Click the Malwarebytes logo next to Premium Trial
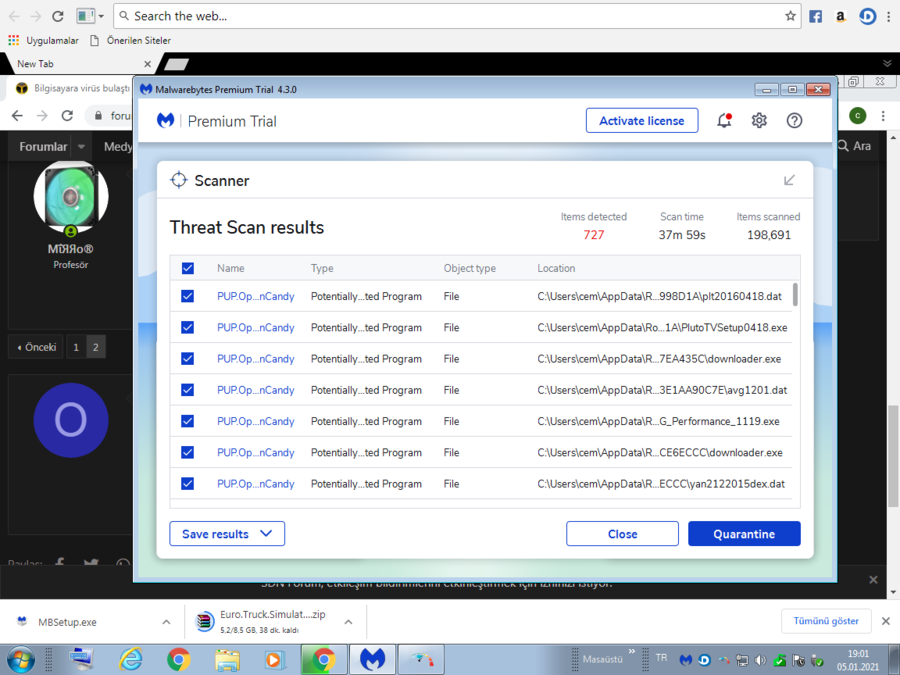The image size is (900, 675). [165, 121]
